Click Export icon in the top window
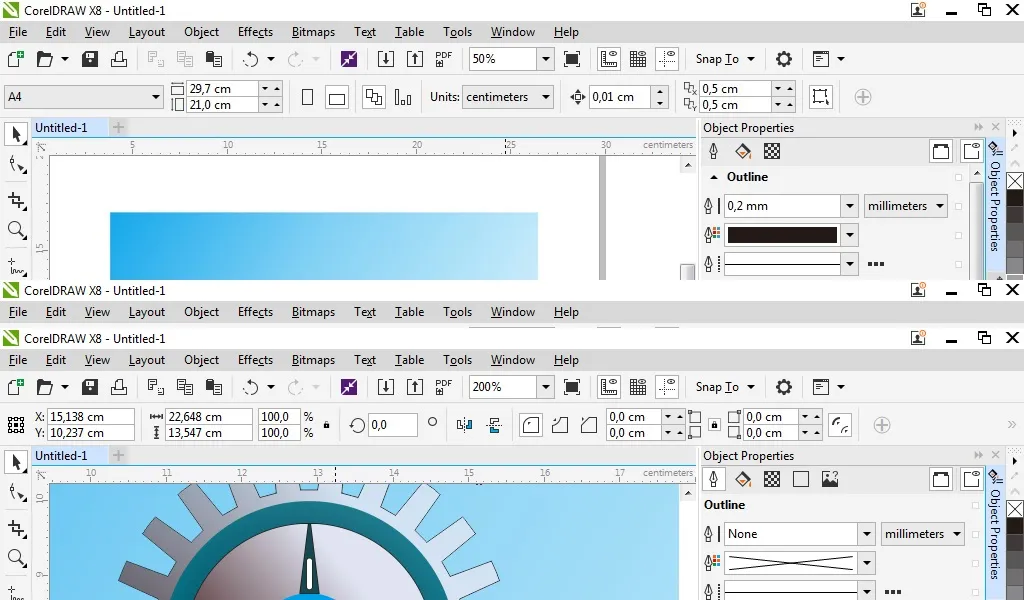The width and height of the screenshot is (1024, 600). point(415,59)
